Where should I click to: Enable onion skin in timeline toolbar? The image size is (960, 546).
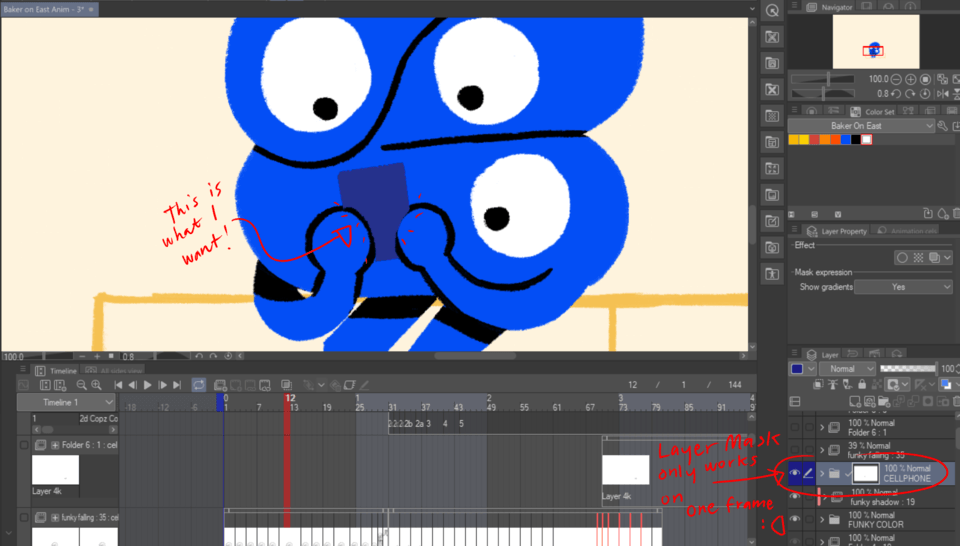(x=286, y=385)
